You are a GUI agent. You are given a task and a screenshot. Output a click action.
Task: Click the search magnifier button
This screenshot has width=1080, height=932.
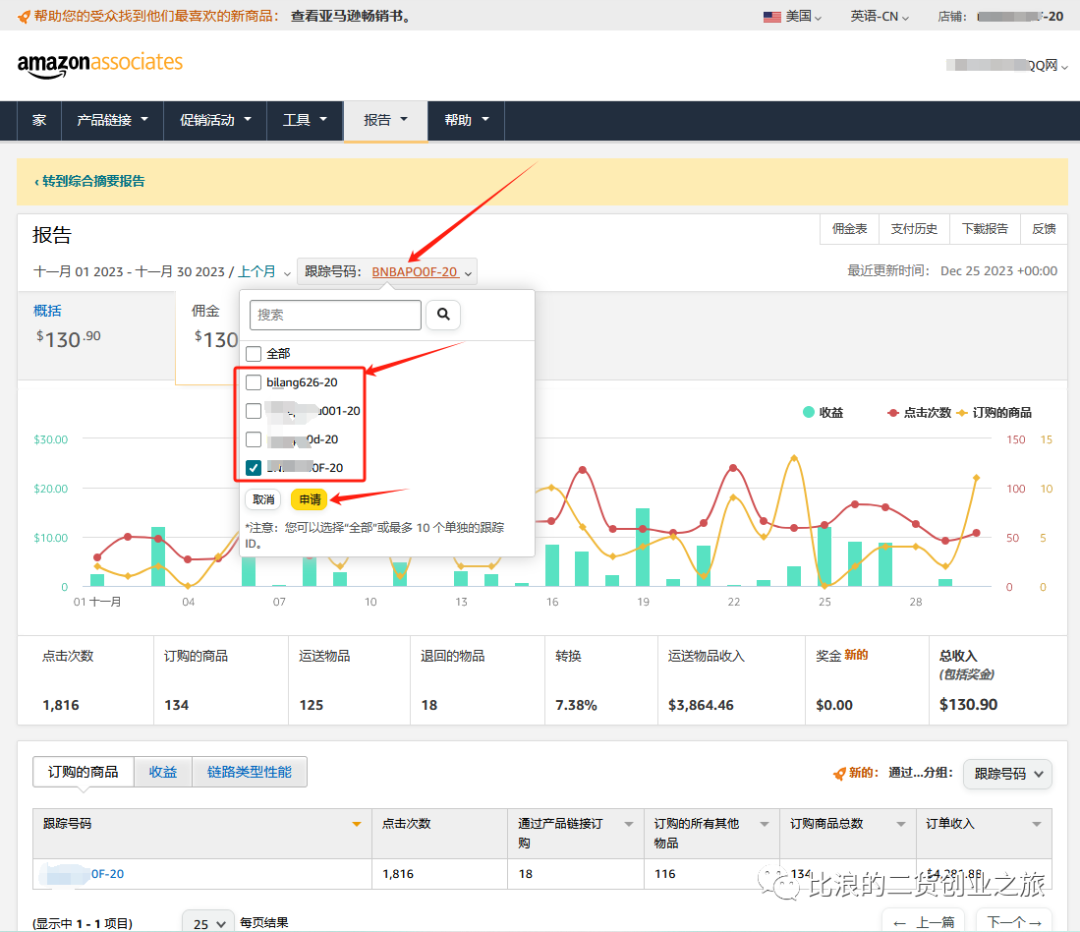pyautogui.click(x=444, y=315)
